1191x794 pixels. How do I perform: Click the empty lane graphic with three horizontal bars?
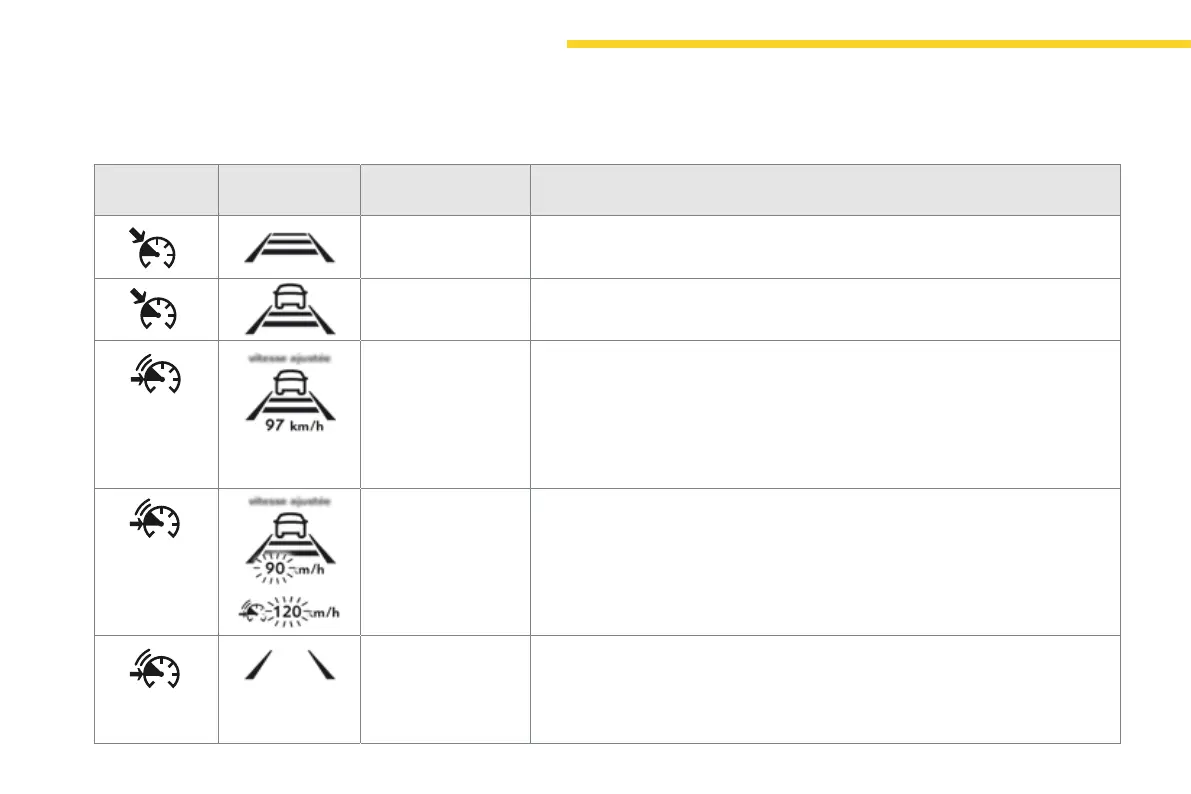(x=289, y=246)
